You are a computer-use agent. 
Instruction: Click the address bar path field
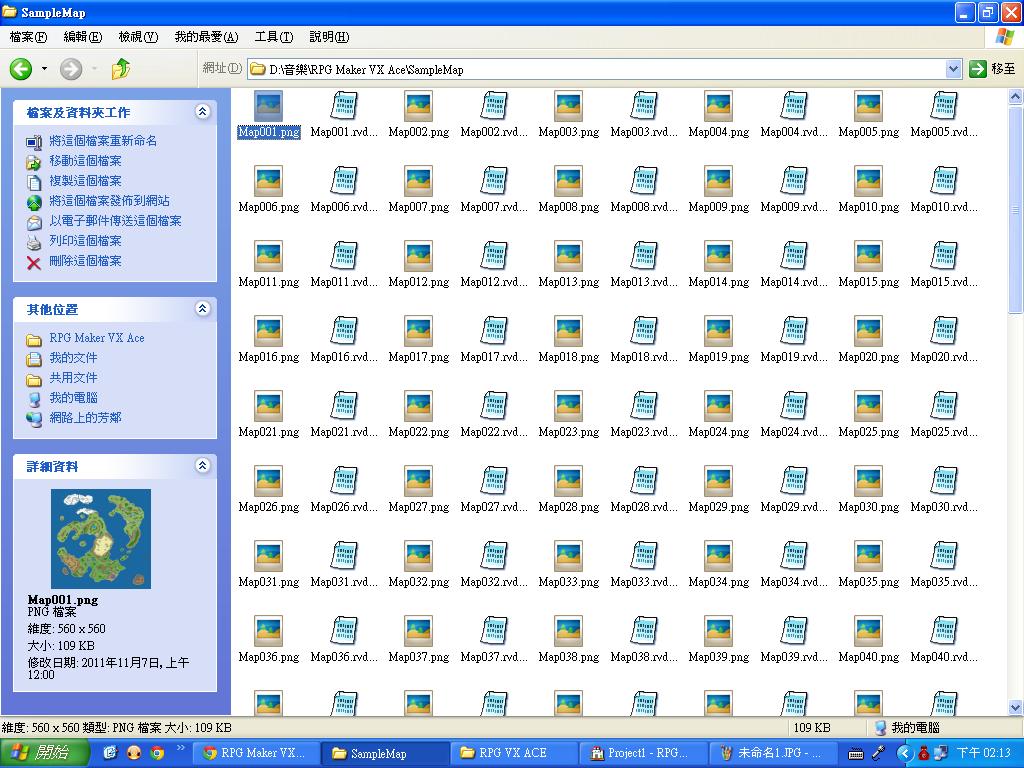(x=597, y=69)
